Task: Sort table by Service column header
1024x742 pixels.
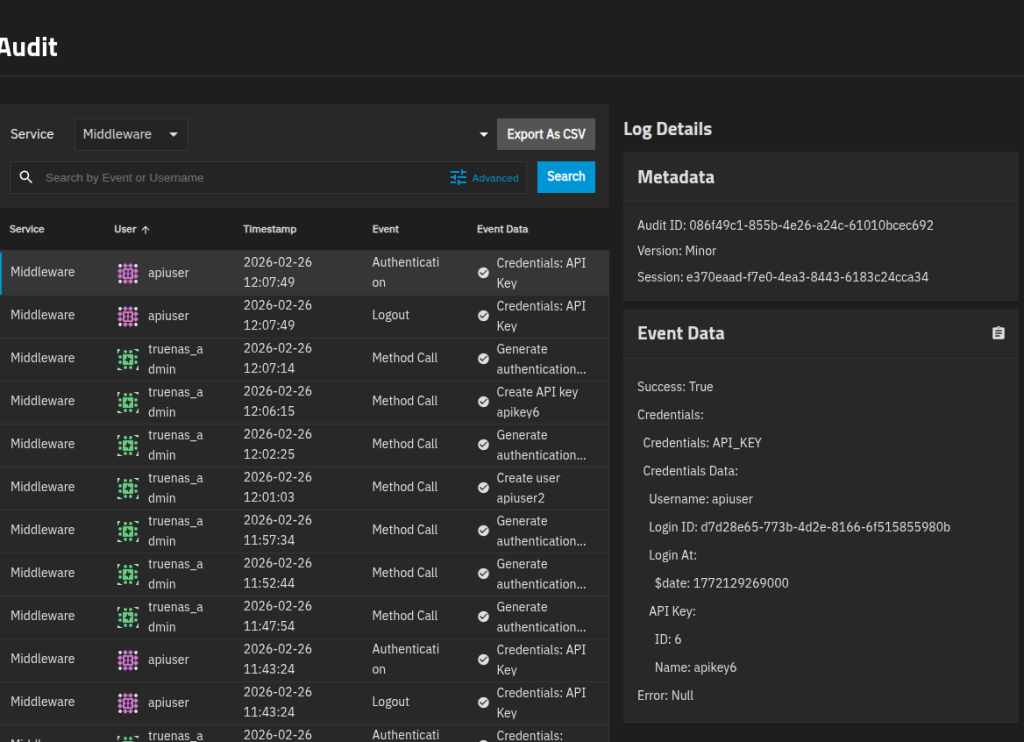Action: click(x=27, y=229)
